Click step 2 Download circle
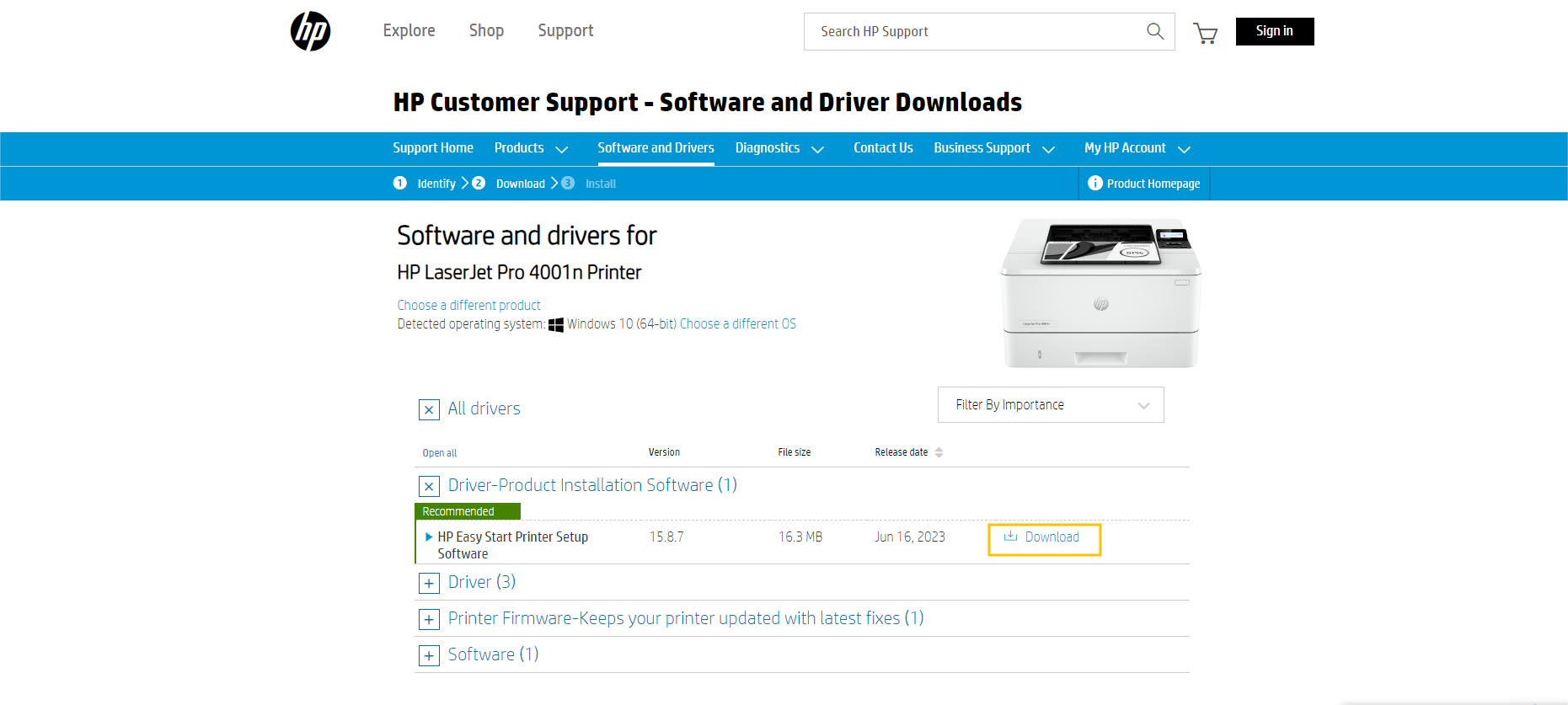 pos(479,183)
